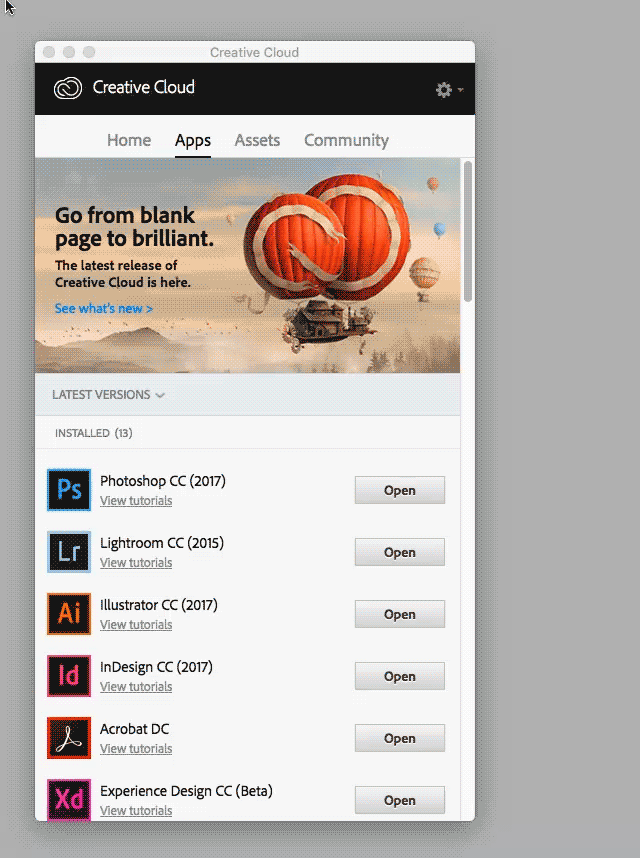The image size is (640, 858).
Task: Switch to the Home tab
Action: pyautogui.click(x=129, y=140)
